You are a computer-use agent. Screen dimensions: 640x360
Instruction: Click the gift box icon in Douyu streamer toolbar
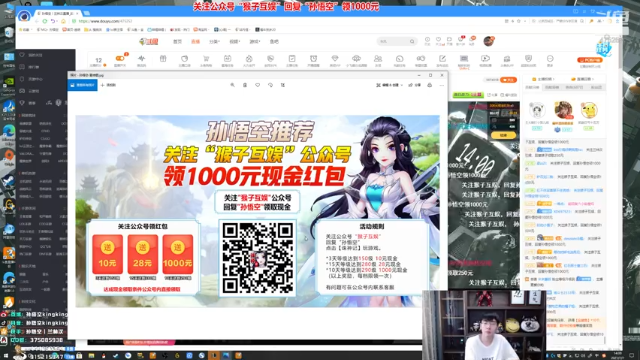(163, 60)
